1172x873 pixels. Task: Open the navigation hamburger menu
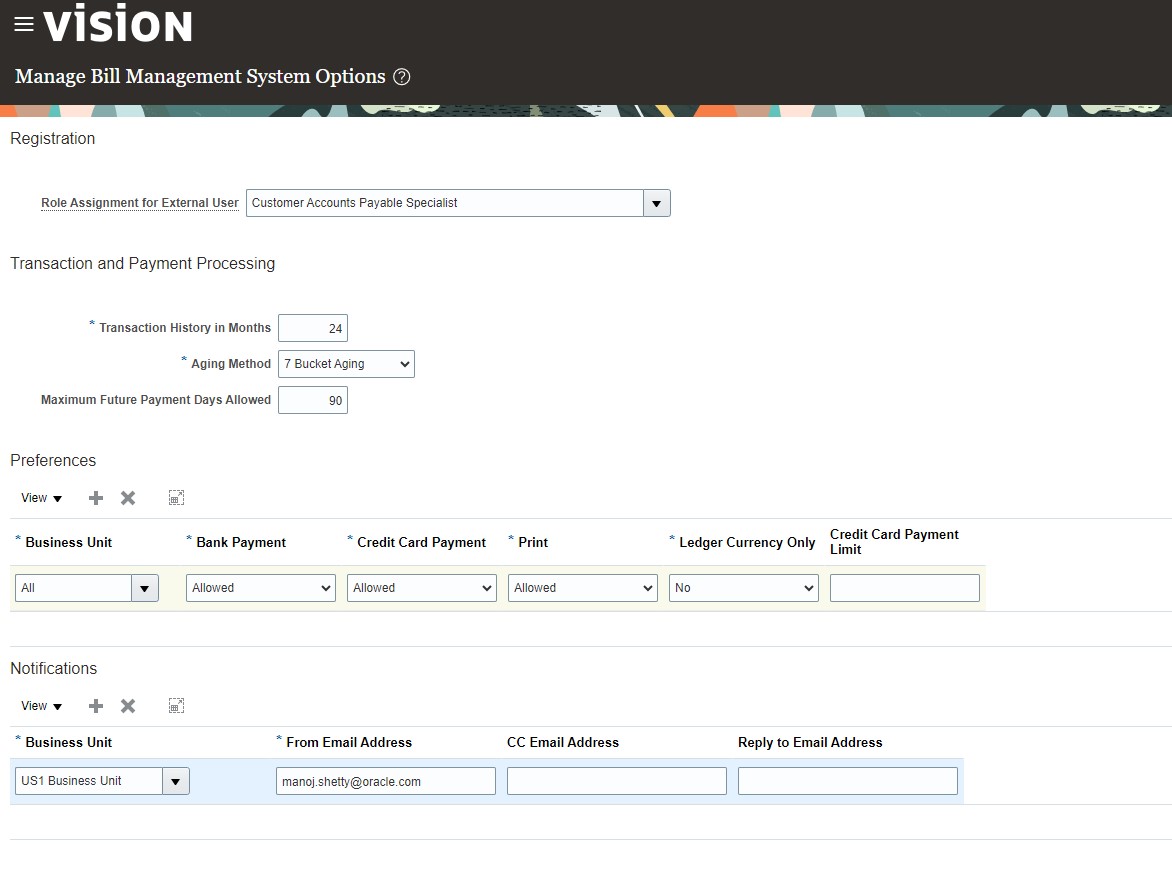click(24, 23)
